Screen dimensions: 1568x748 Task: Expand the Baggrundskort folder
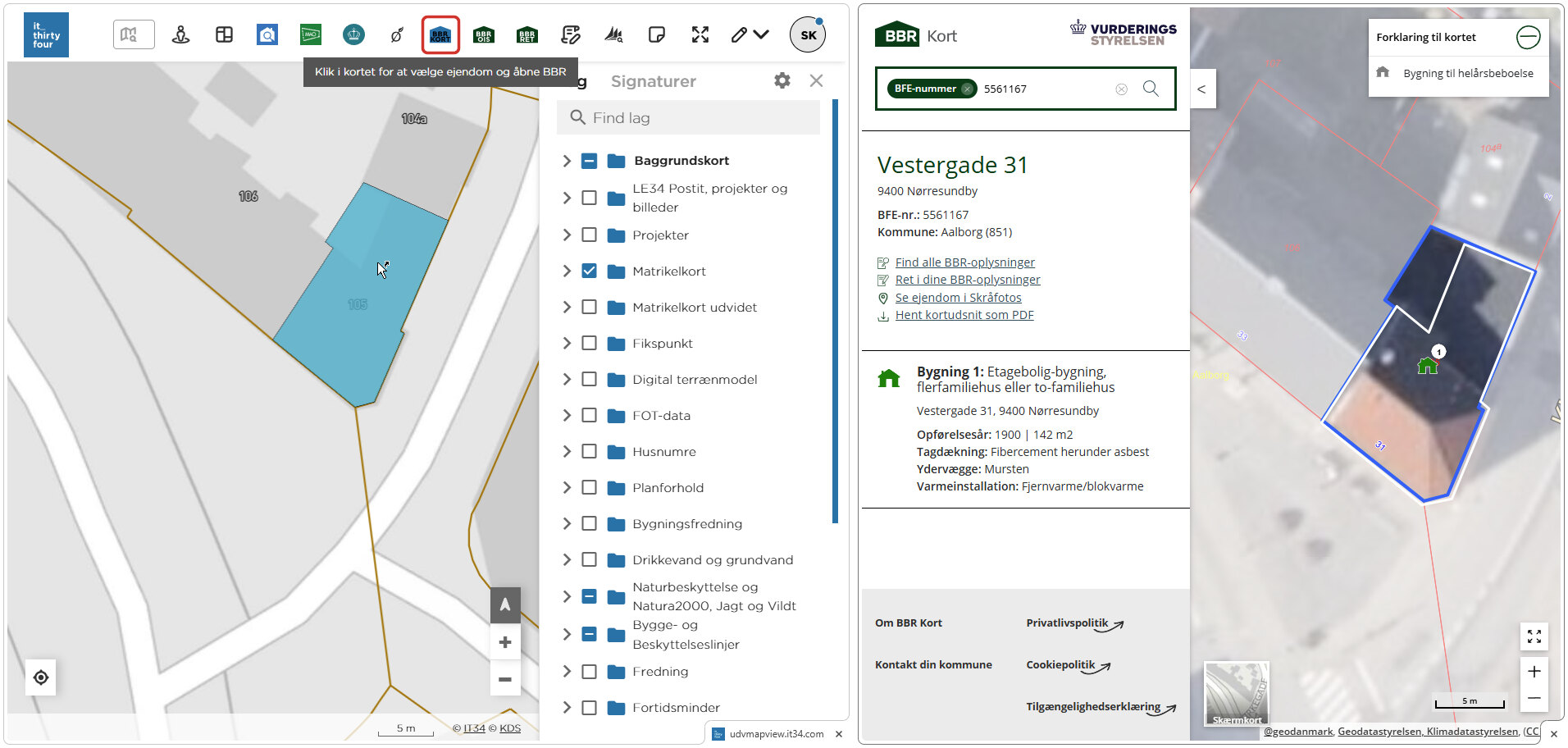pos(566,161)
